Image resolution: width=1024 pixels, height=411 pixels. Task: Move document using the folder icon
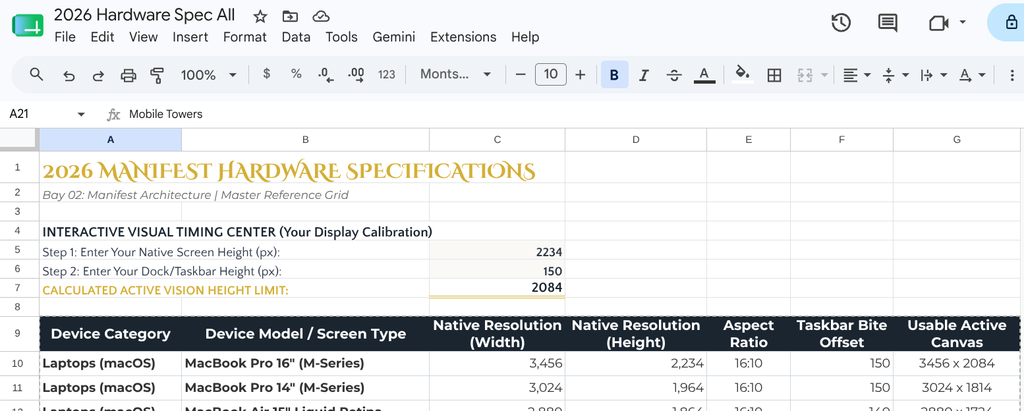pyautogui.click(x=290, y=16)
